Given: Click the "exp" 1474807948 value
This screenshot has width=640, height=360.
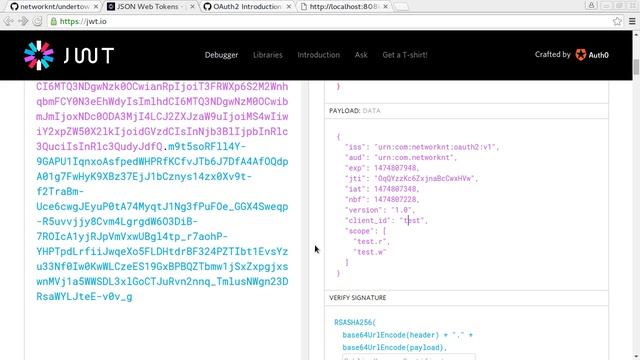Looking at the screenshot, I should point(395,168).
